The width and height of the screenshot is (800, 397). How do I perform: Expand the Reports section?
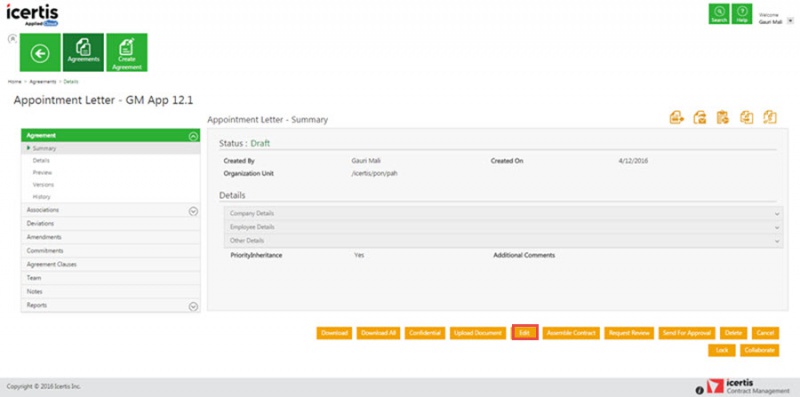pos(193,306)
